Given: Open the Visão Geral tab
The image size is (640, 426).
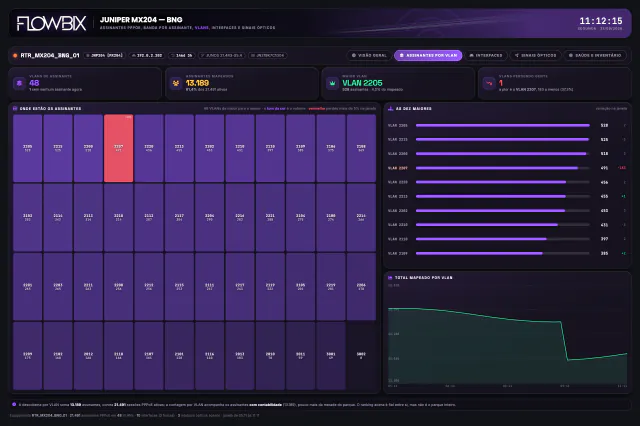Looking at the screenshot, I should click(370, 55).
